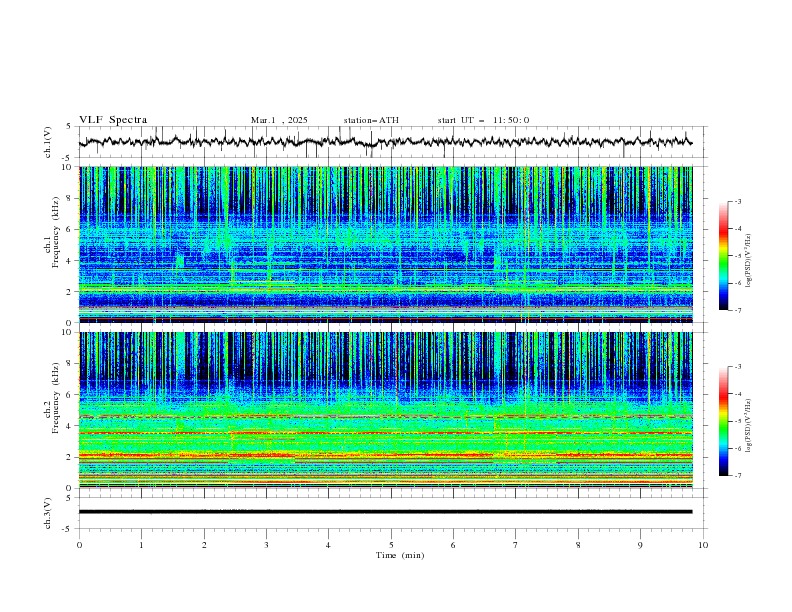Image resolution: width=792 pixels, height=612 pixels.
Task: Click the "-7" tick on ch.1 colorbar
Action: [737, 310]
